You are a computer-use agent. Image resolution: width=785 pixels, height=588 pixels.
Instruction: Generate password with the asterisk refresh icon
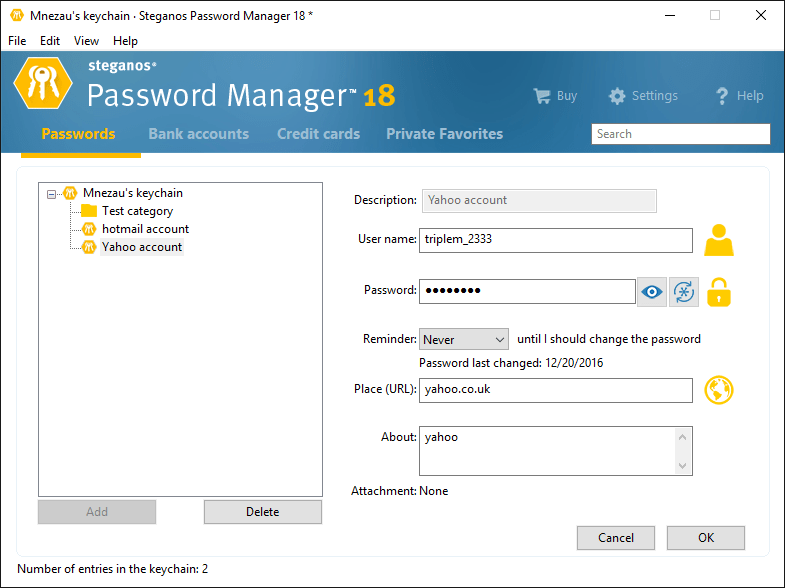coord(684,292)
